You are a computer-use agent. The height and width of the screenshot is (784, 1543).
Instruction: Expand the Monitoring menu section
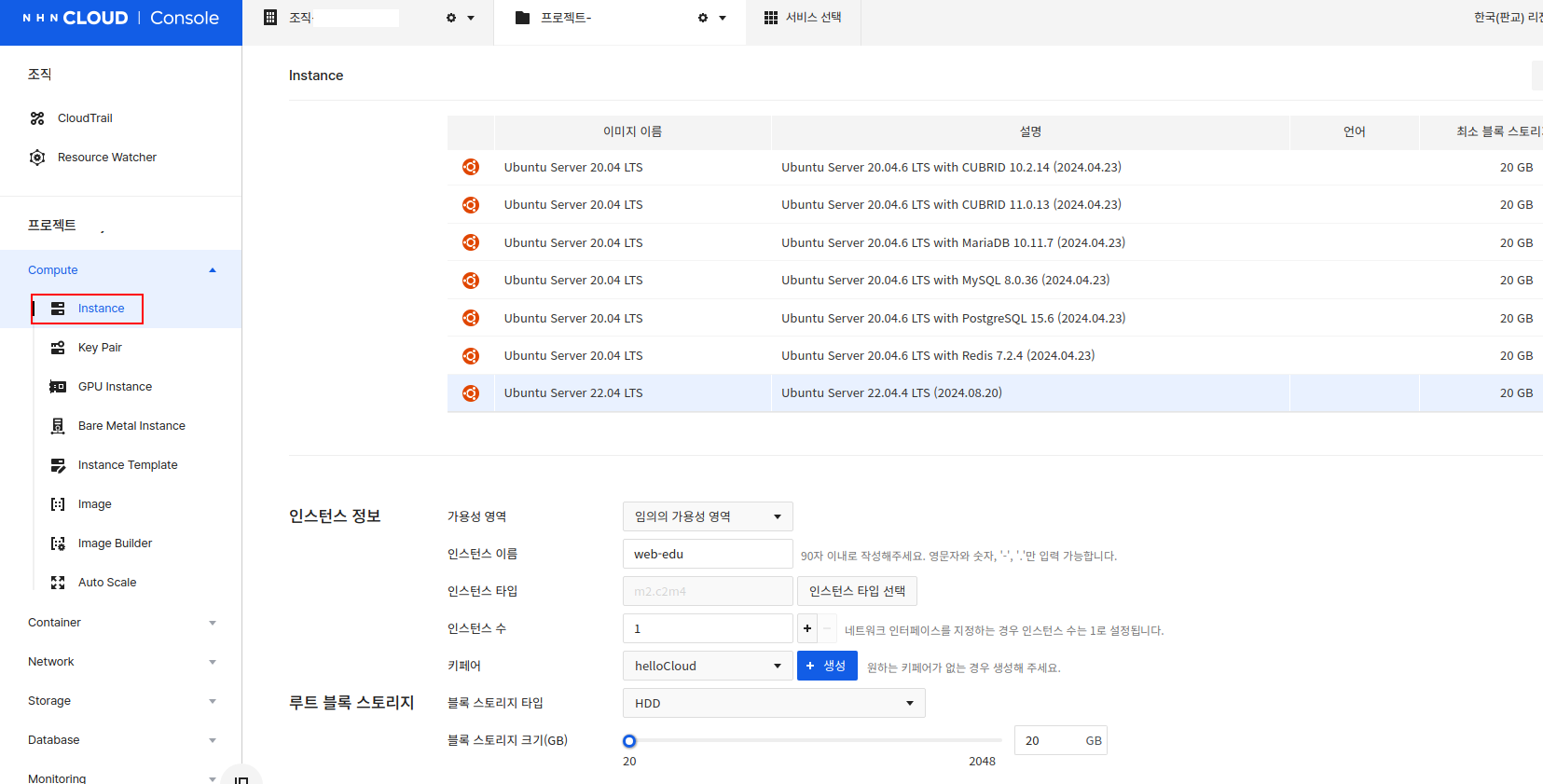pos(213,778)
